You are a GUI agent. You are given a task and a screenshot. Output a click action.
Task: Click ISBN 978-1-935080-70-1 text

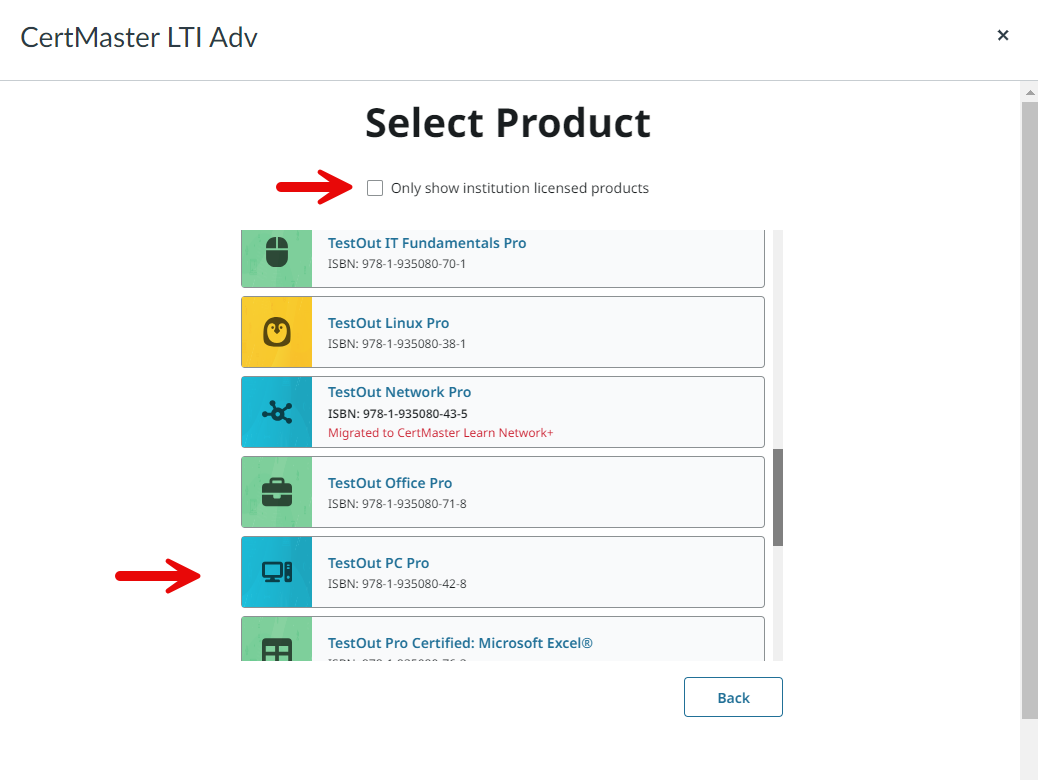(x=397, y=264)
